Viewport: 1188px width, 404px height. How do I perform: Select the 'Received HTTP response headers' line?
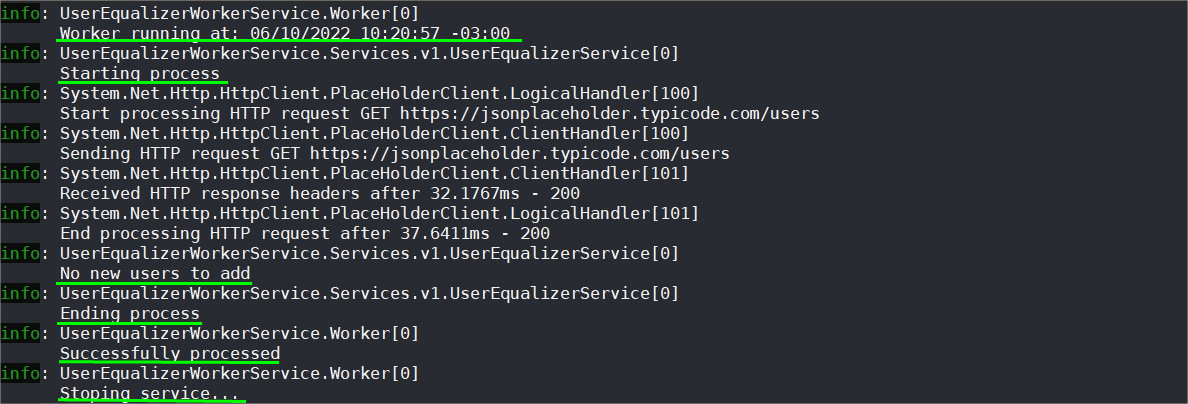[x=320, y=193]
